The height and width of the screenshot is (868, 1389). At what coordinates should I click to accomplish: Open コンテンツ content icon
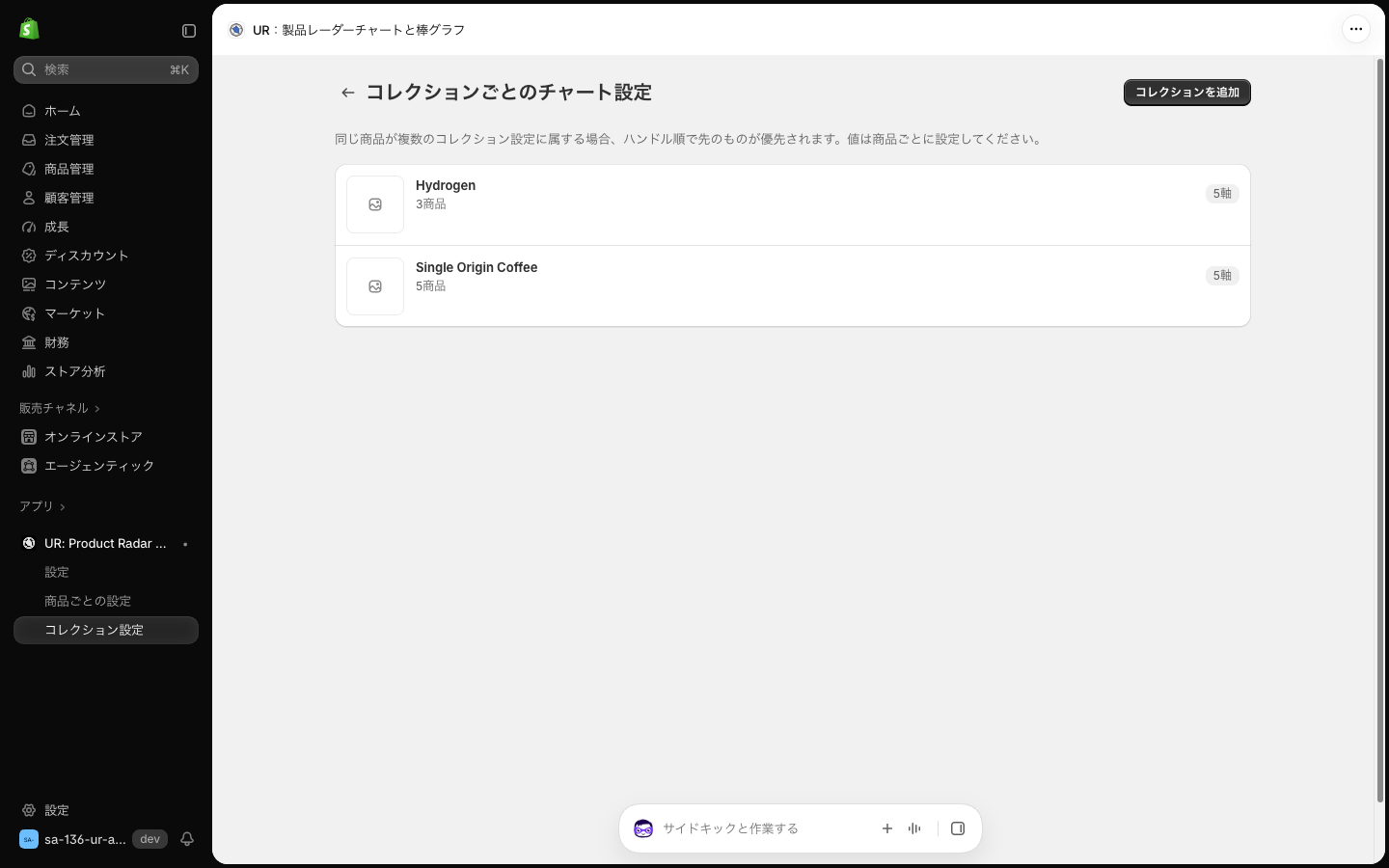[x=29, y=285]
